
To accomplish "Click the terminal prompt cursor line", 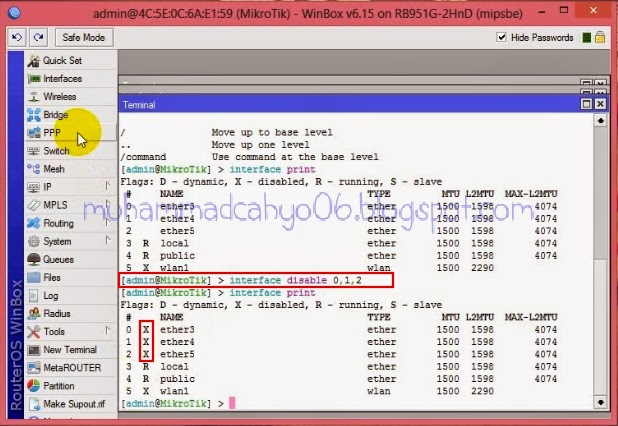I will tap(179, 403).
